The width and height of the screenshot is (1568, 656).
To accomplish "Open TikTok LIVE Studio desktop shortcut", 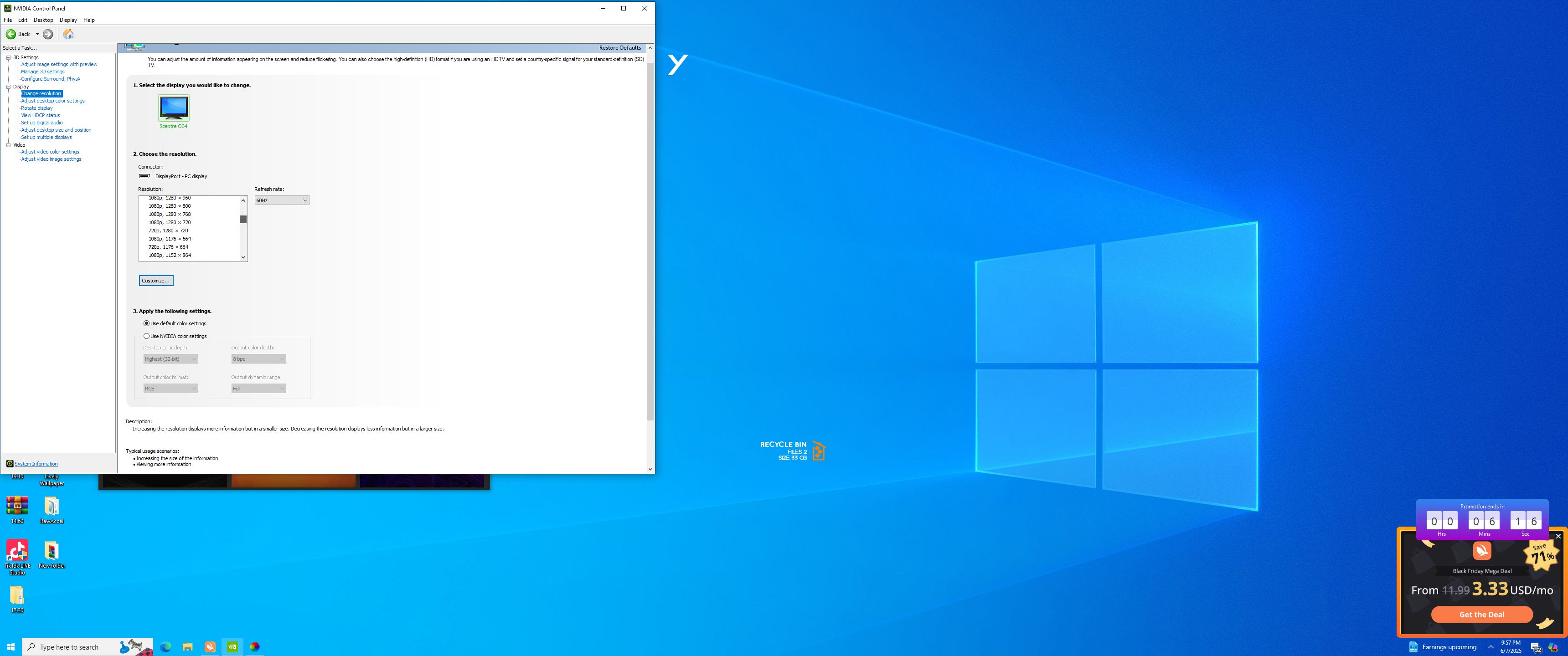I will point(17,551).
